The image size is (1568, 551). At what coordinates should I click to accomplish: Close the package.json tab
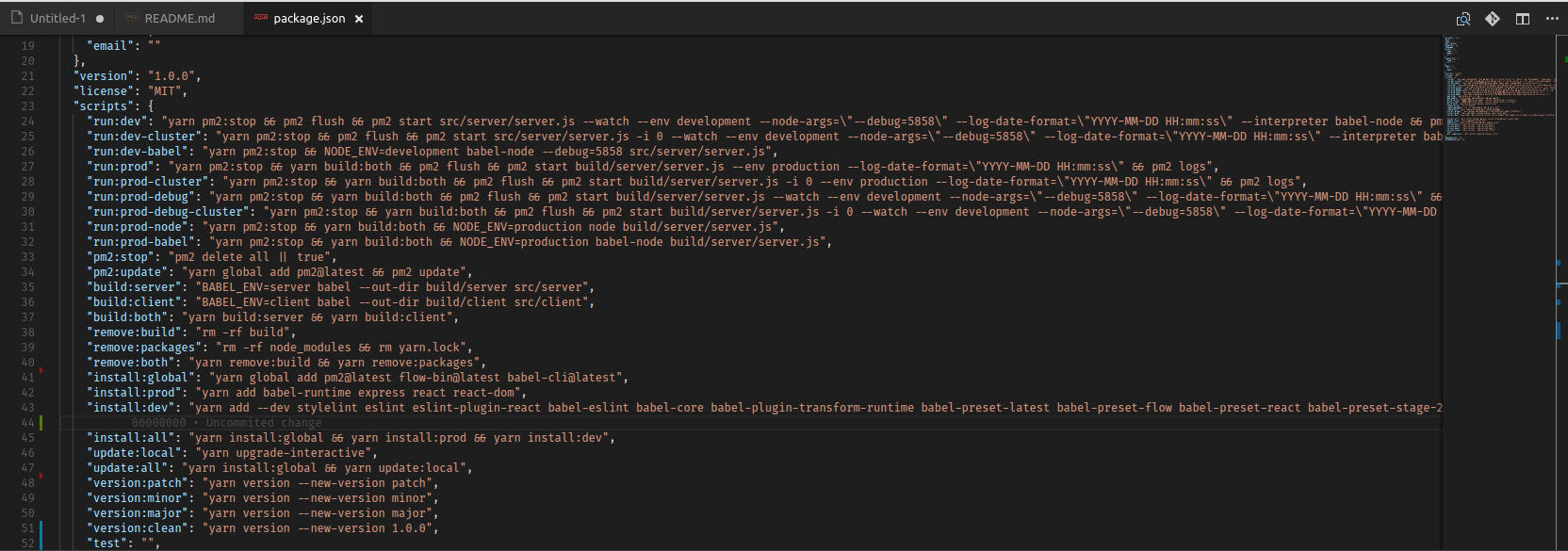pos(359,19)
